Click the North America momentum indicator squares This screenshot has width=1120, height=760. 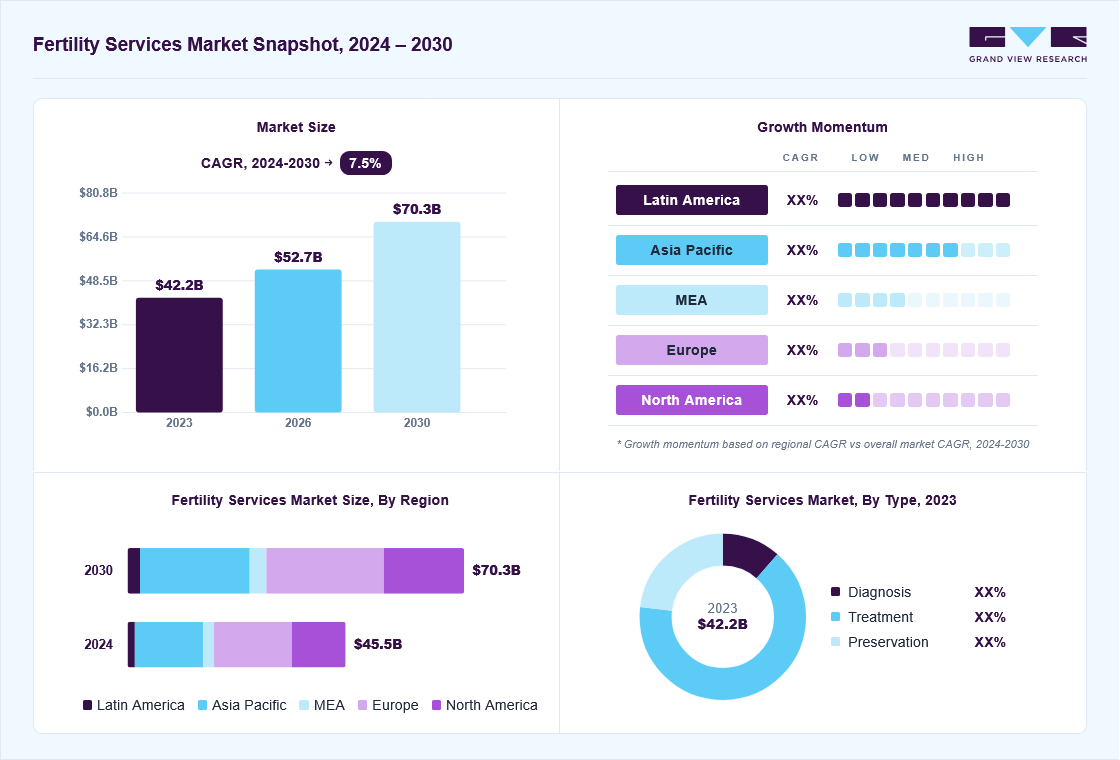pyautogui.click(x=924, y=400)
